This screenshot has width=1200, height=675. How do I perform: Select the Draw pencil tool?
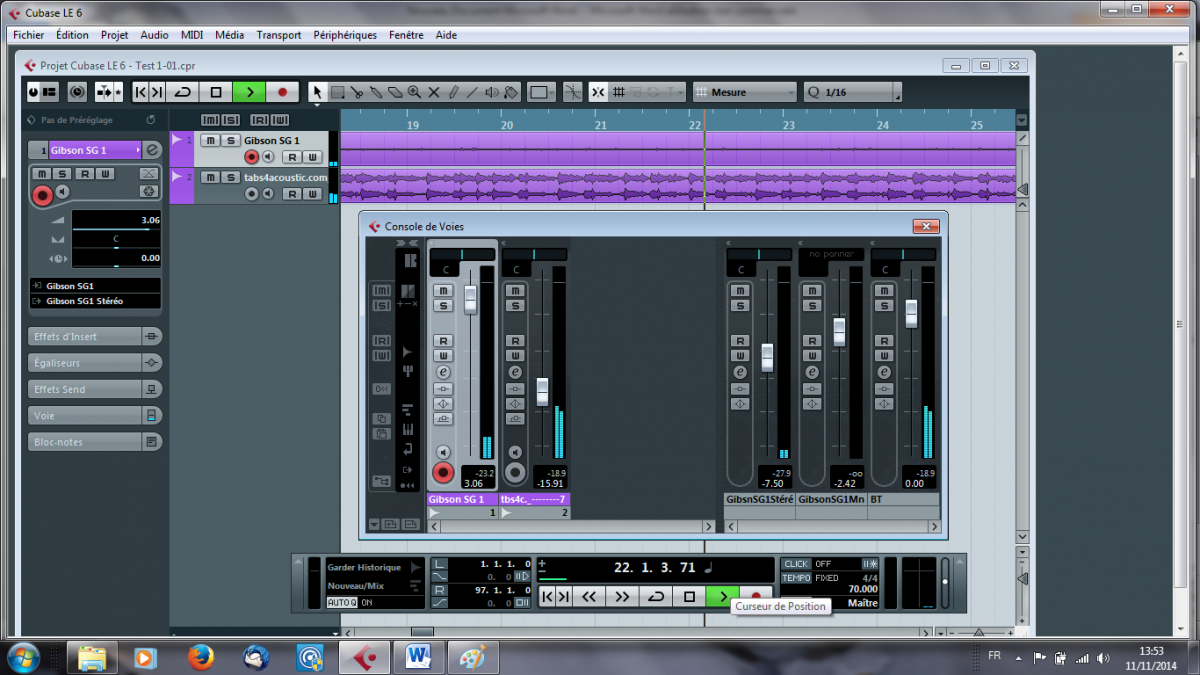pos(452,92)
